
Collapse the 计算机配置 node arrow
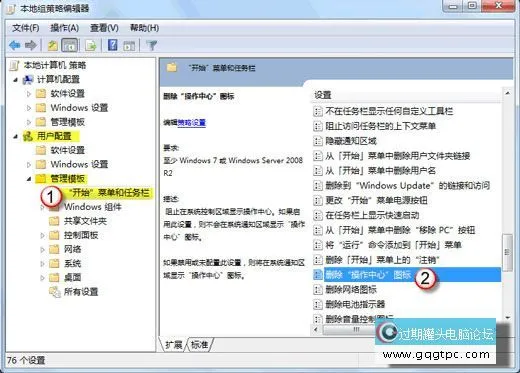(x=15, y=80)
